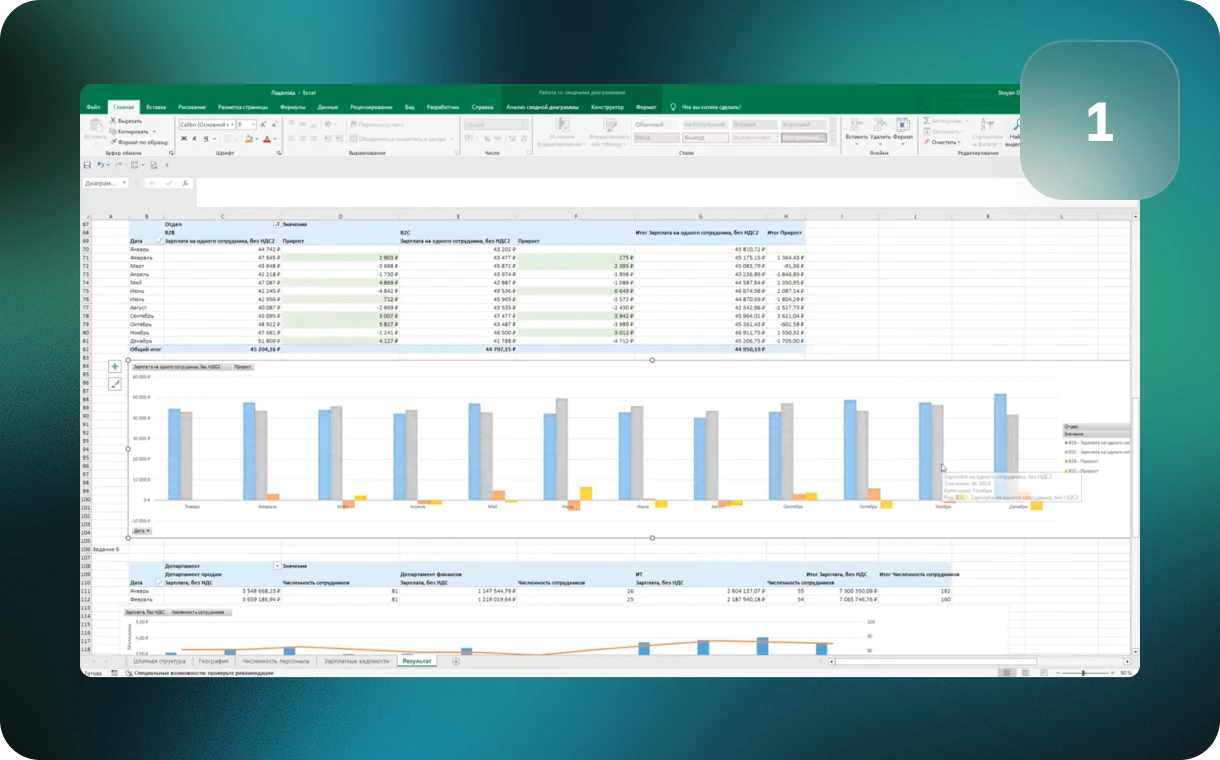
Task: Add a new sheet with plus button
Action: (x=456, y=661)
